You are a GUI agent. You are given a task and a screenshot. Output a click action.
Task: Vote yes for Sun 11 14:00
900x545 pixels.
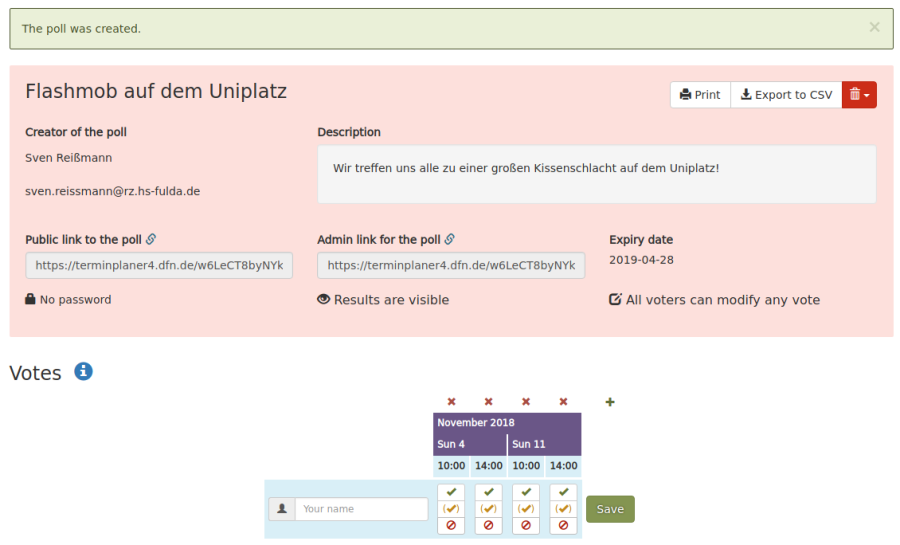coord(563,492)
